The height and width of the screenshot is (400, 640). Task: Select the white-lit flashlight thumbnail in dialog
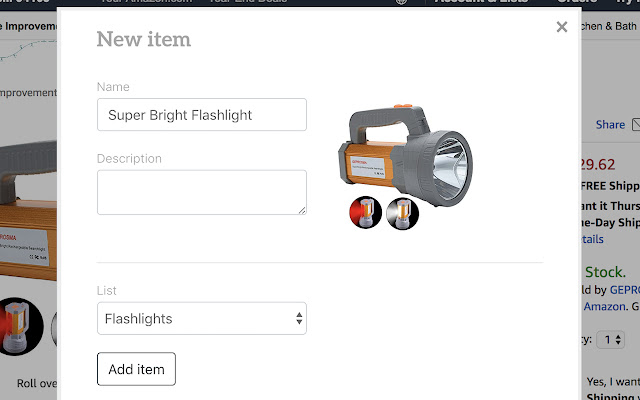pos(402,213)
